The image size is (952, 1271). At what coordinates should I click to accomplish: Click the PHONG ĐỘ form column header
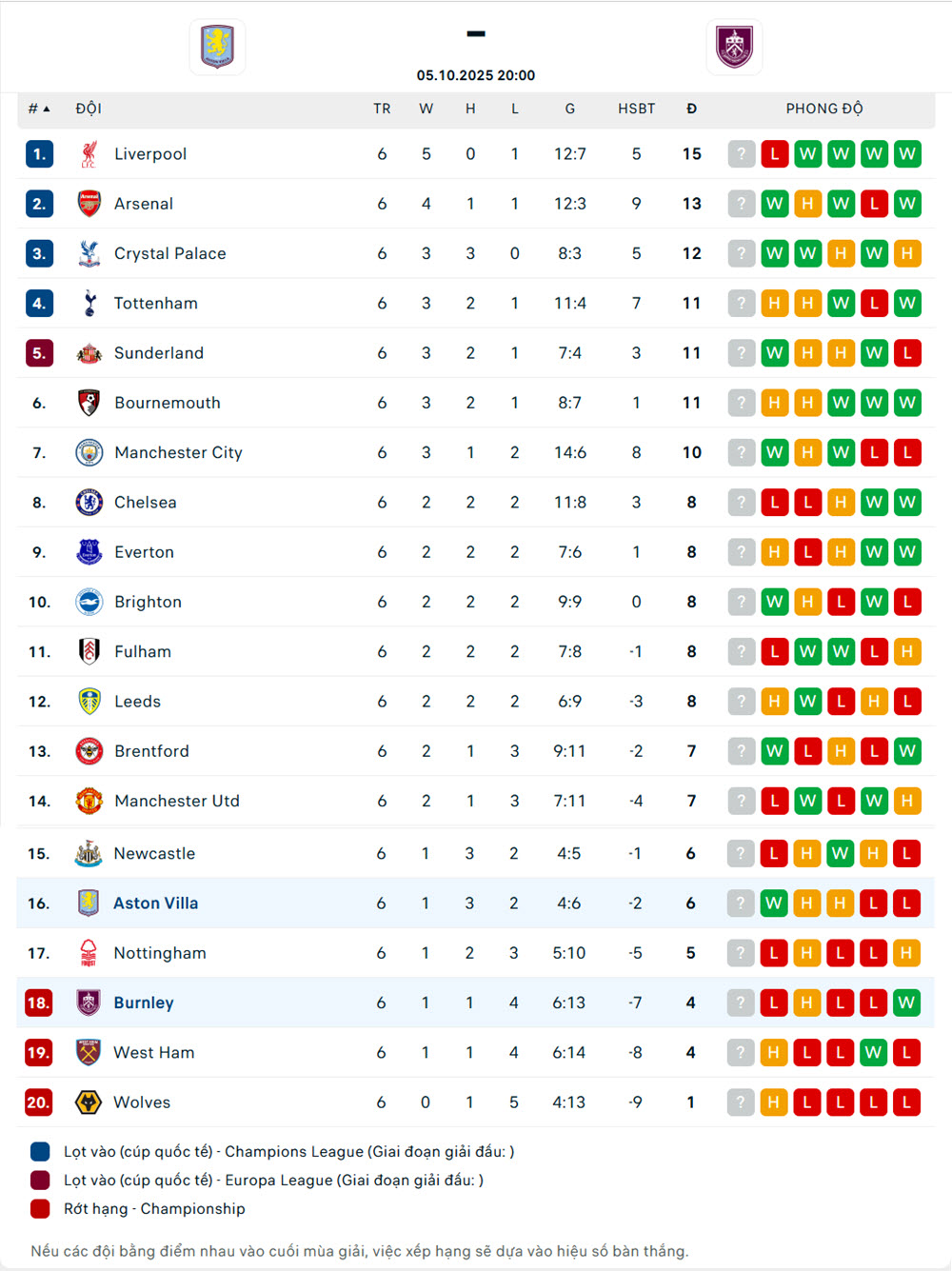(x=824, y=109)
